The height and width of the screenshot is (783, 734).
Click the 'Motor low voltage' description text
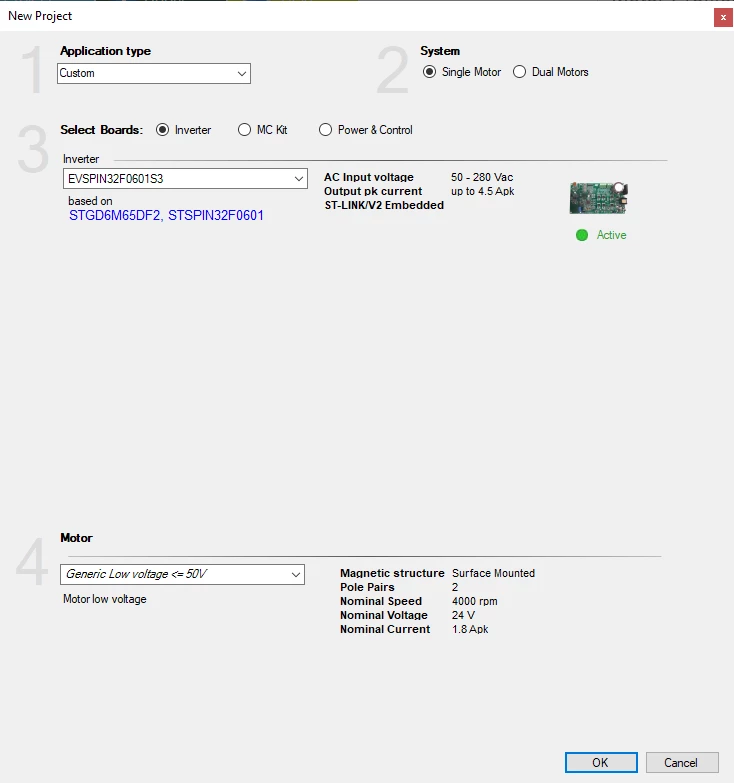105,599
